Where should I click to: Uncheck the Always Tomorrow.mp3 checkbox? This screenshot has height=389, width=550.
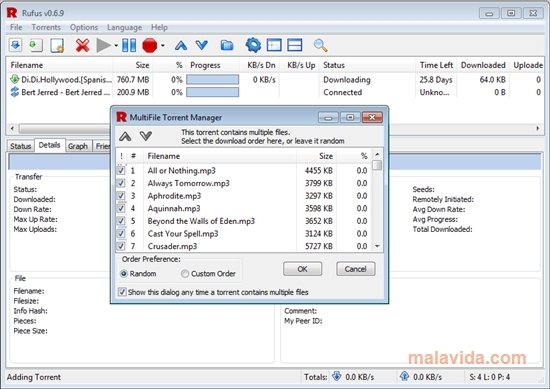click(121, 183)
